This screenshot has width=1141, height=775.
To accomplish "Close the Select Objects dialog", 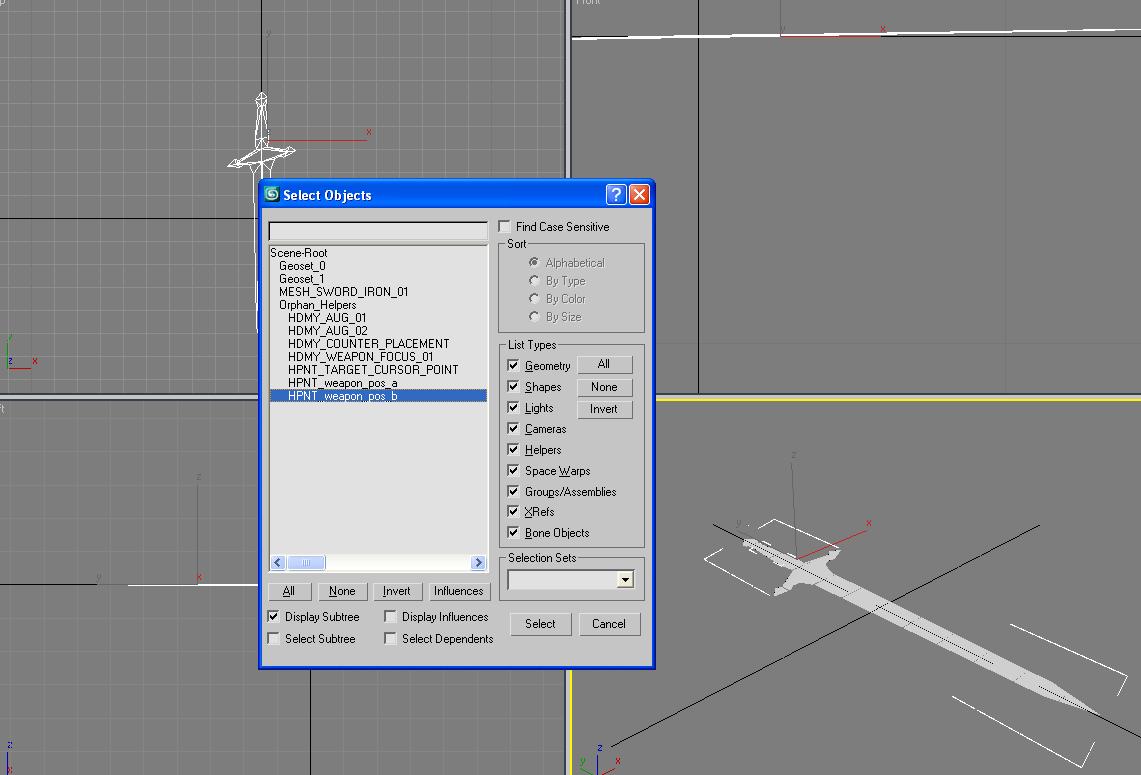I will click(x=639, y=195).
